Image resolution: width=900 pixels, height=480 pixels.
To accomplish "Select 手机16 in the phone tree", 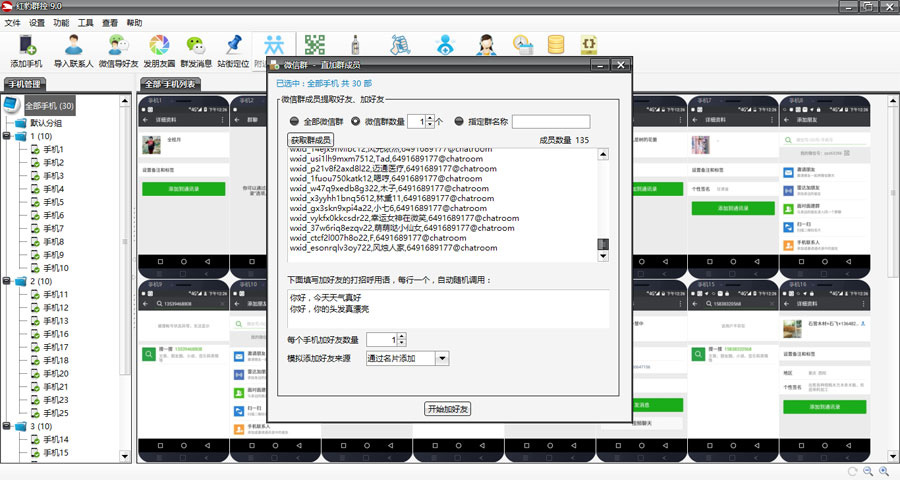I will [x=56, y=334].
